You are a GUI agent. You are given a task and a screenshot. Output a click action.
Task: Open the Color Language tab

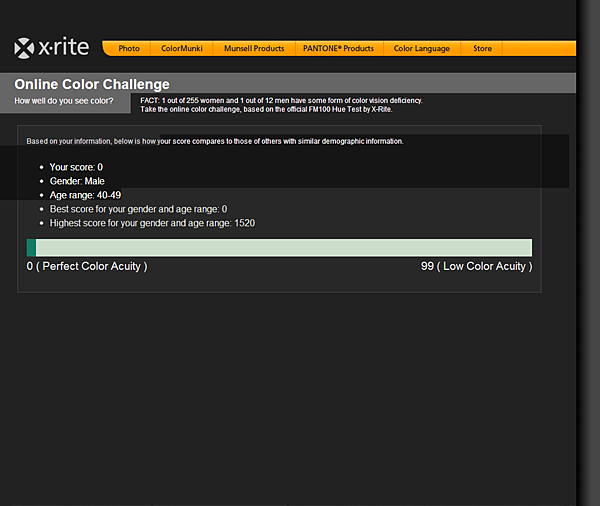click(422, 49)
